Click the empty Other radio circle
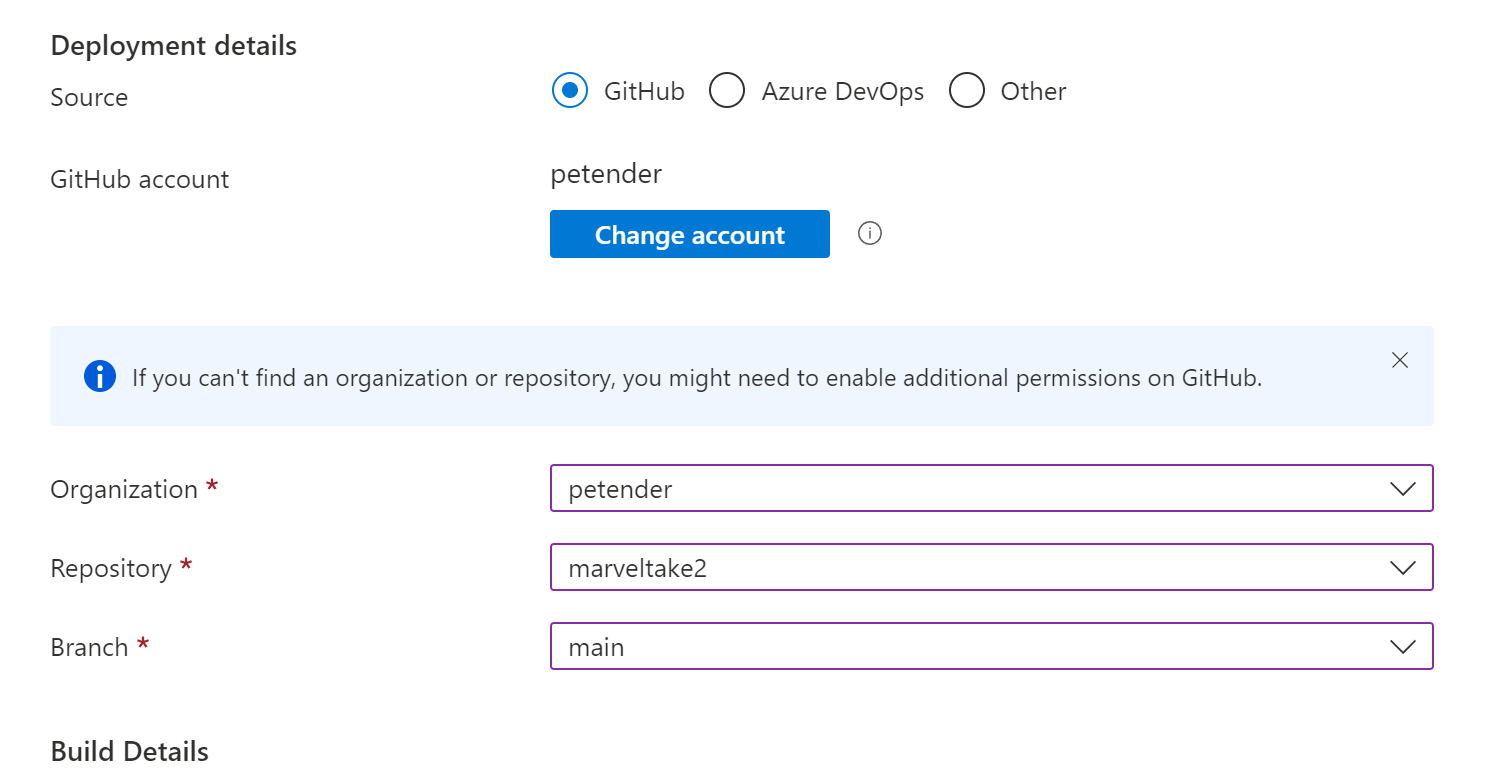This screenshot has width=1504, height=768. (967, 90)
